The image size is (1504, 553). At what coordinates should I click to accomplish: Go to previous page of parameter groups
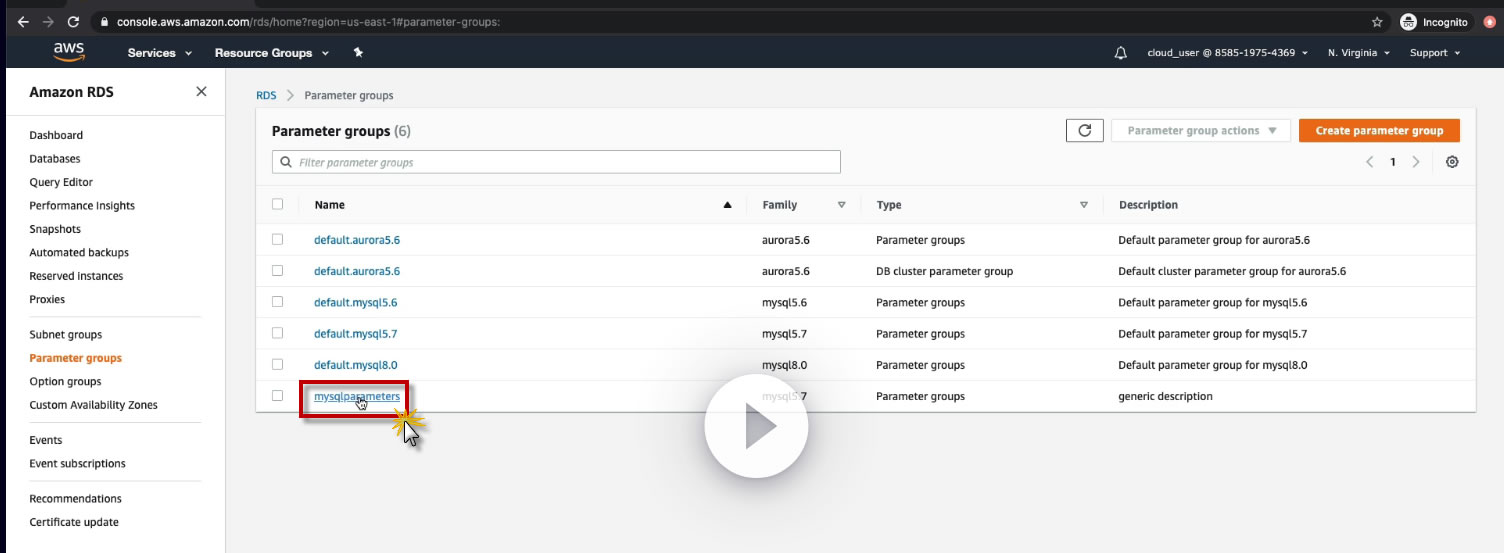pos(1369,162)
